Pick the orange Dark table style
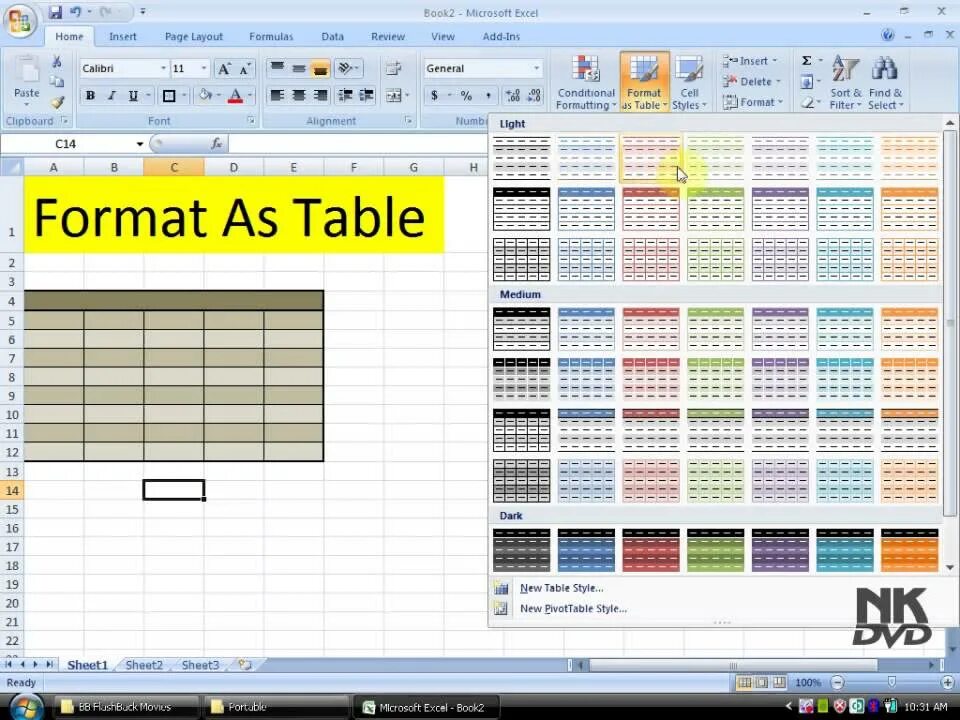 [909, 550]
